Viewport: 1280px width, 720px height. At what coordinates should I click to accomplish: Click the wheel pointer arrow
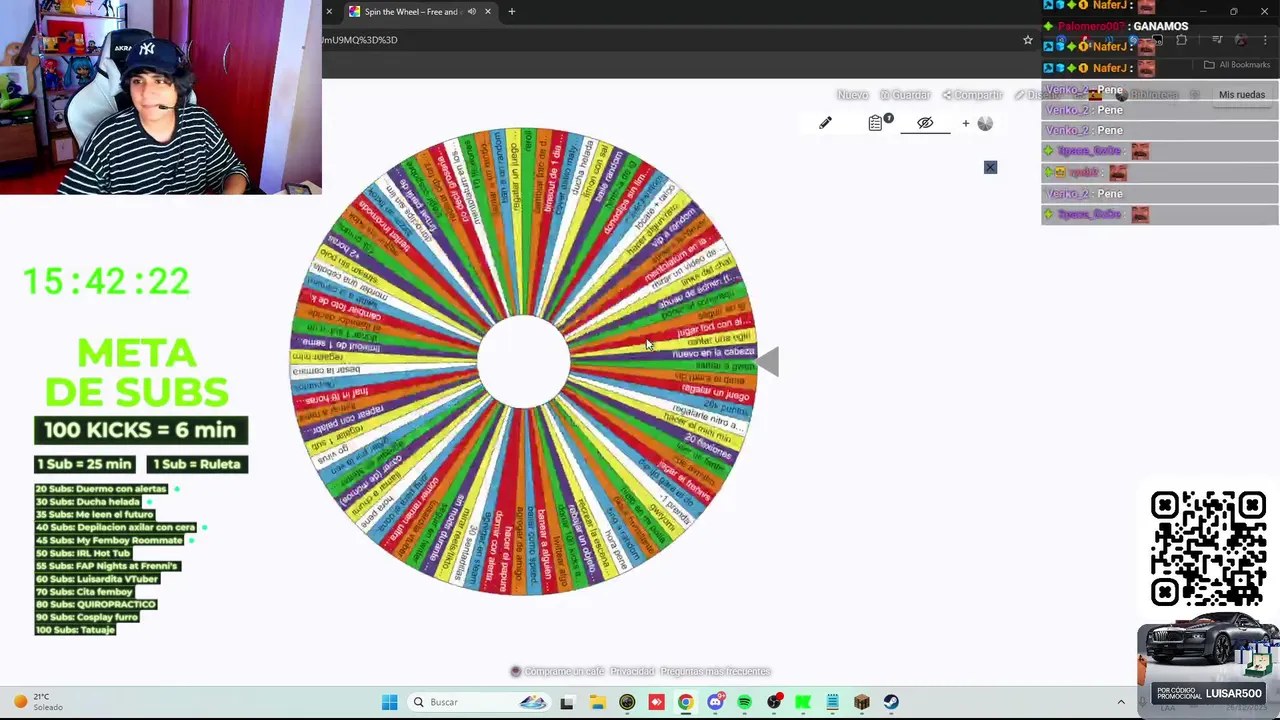point(767,361)
